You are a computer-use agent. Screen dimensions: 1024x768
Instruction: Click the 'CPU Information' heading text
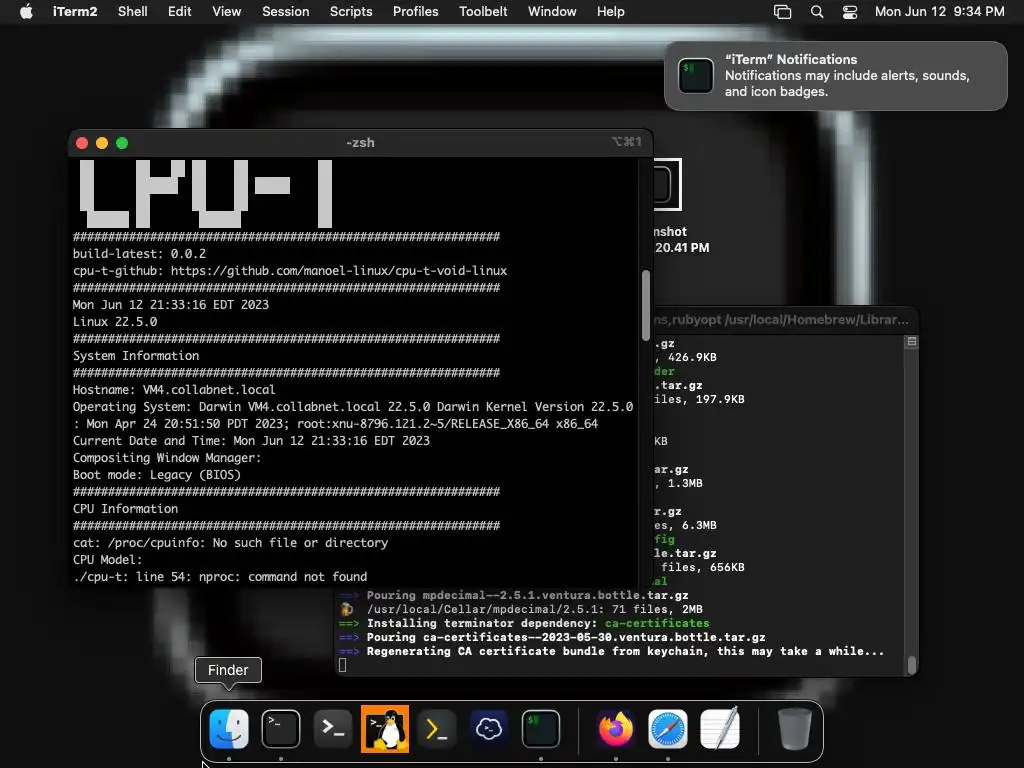(125, 508)
